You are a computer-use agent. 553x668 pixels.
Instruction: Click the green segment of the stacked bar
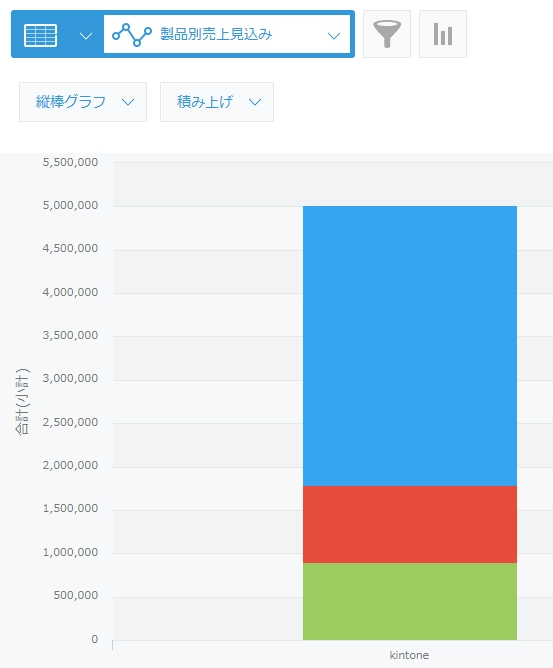pyautogui.click(x=410, y=601)
